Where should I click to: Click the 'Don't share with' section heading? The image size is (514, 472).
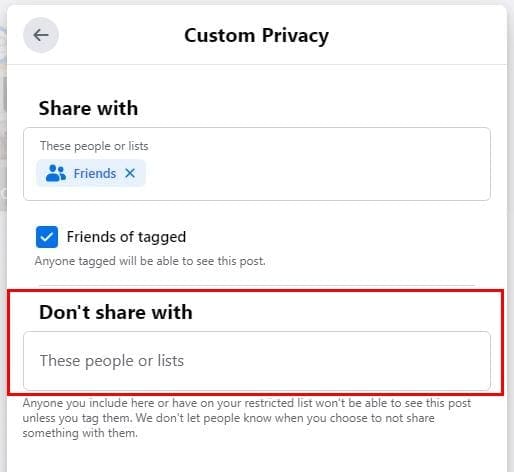tap(116, 312)
